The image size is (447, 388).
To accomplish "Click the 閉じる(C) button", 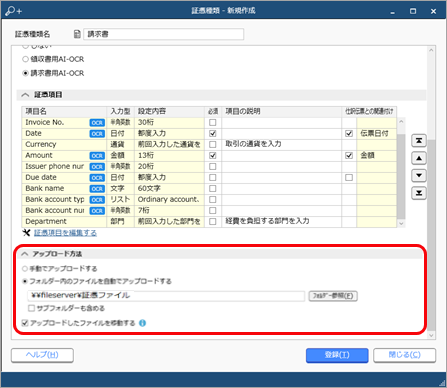I will click(x=404, y=355).
